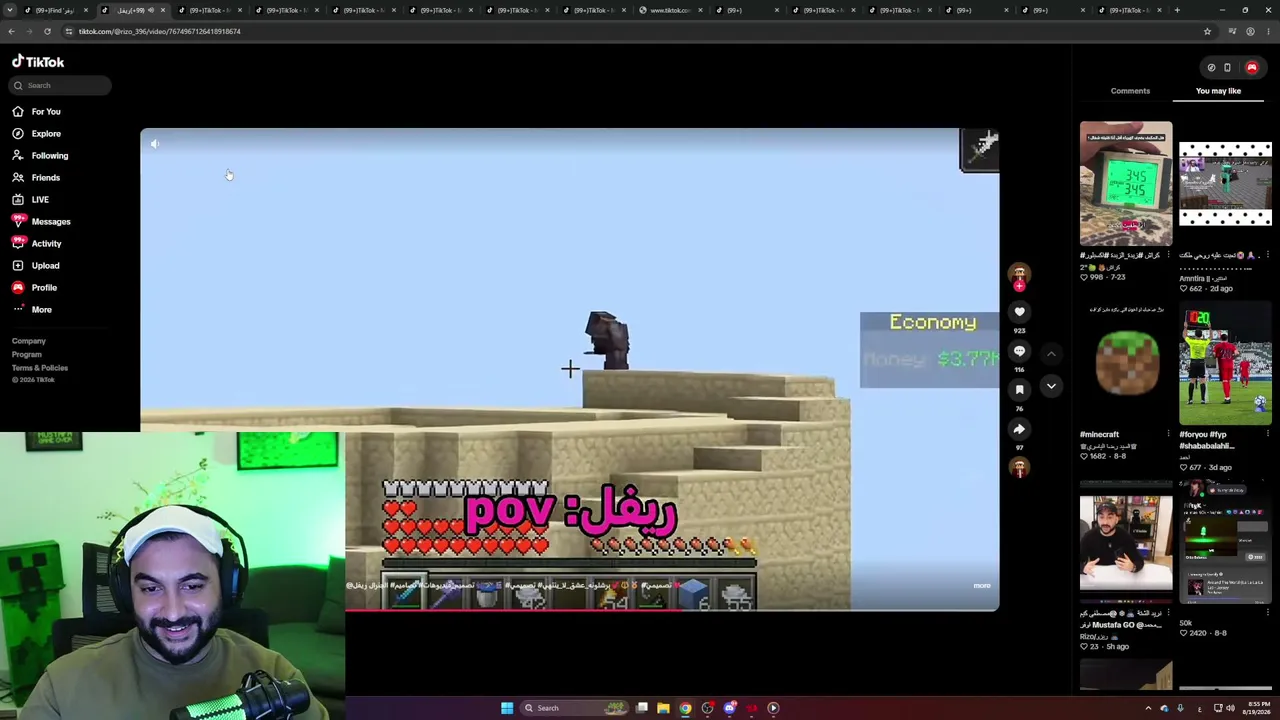Expand the video caption with 'more'

982,586
